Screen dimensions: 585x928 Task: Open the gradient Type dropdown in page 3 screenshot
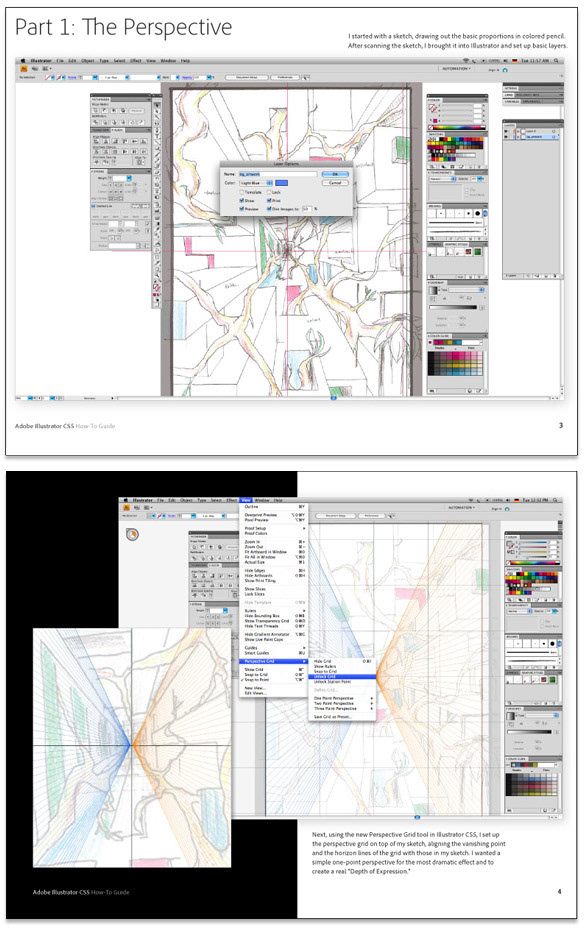(x=467, y=290)
